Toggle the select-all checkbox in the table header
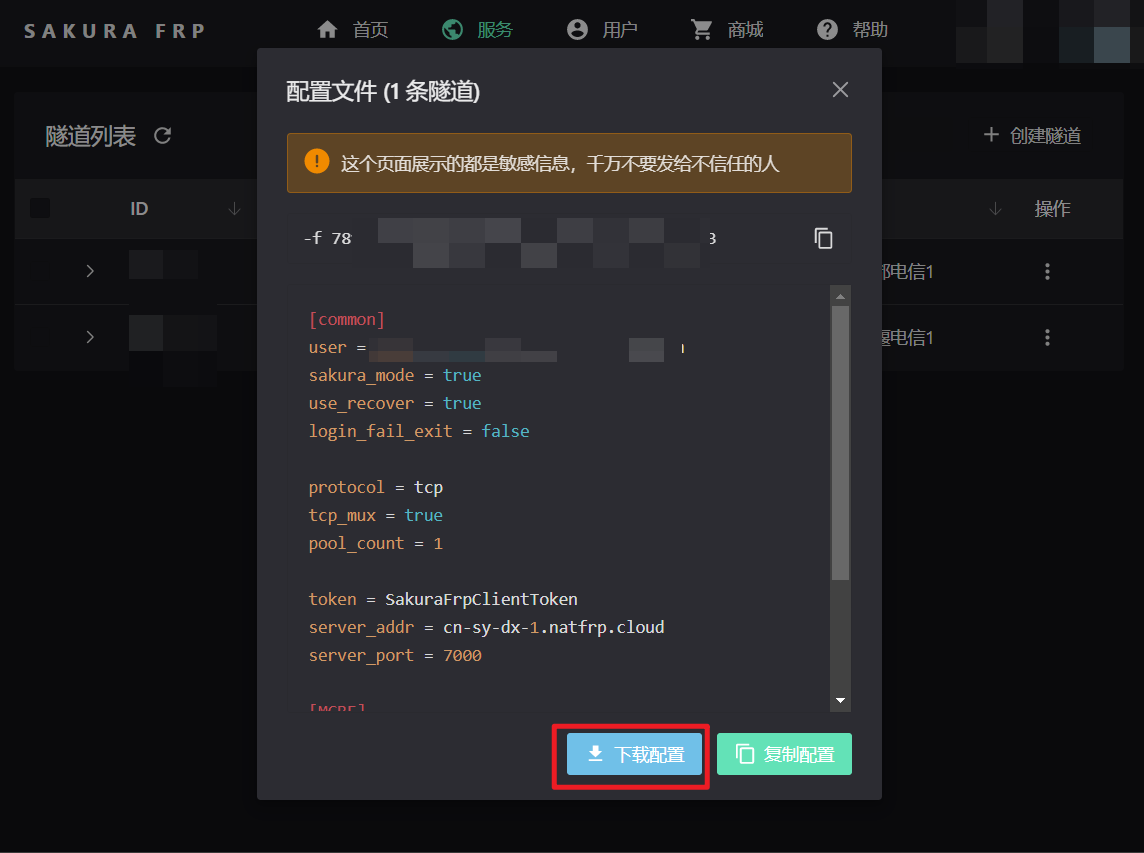Screen dimensions: 1144x853 [x=41, y=208]
